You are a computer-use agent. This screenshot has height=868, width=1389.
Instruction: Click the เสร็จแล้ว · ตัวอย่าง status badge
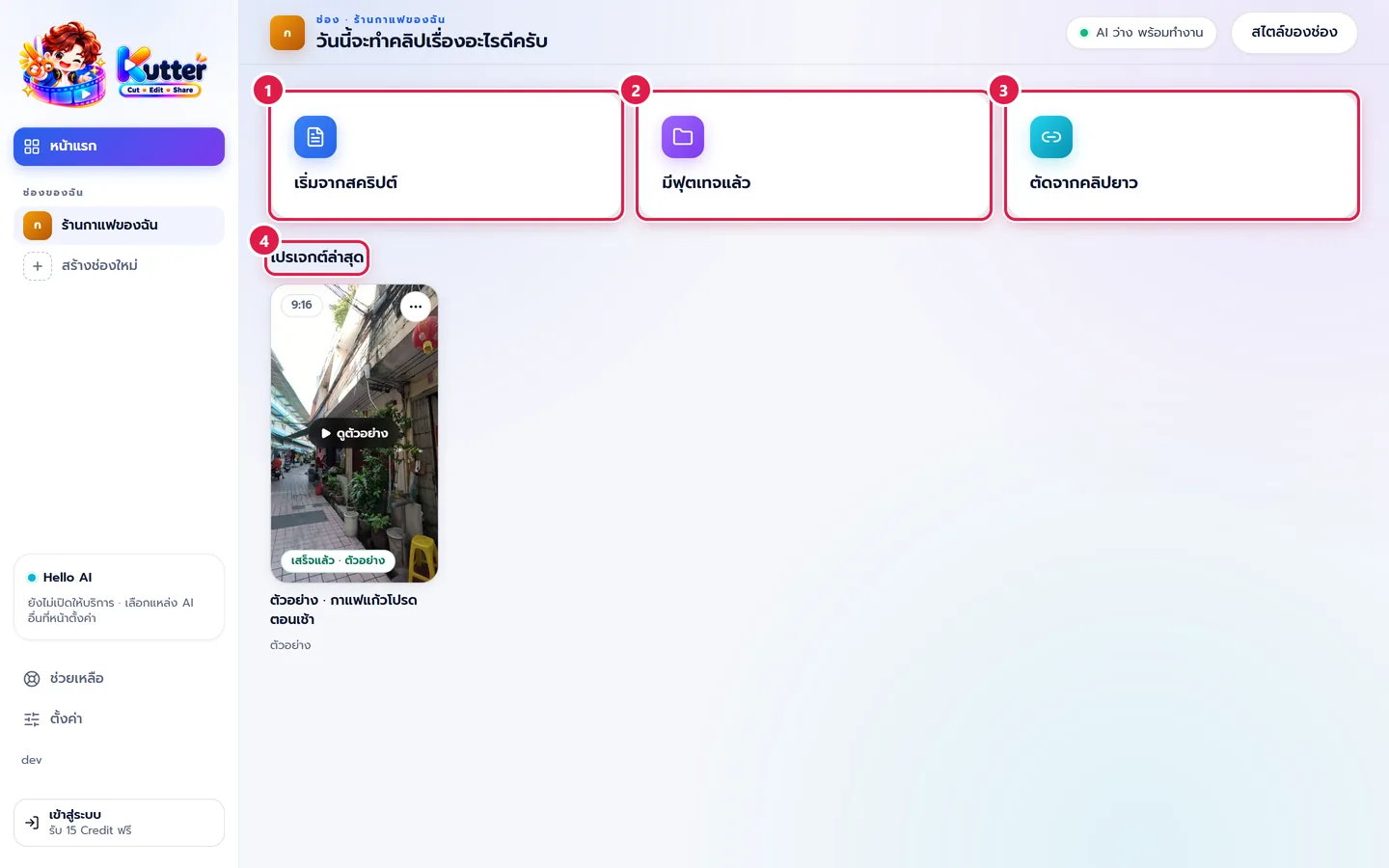coord(338,560)
